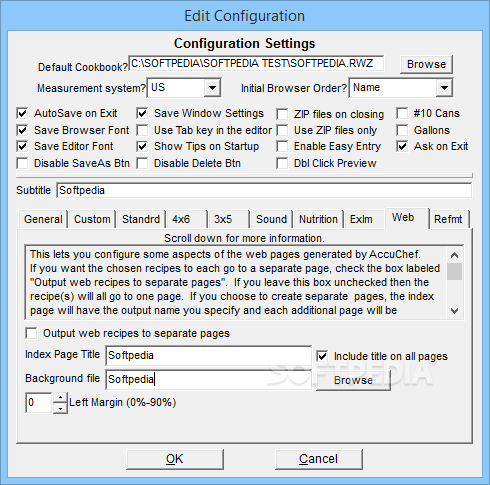The image size is (490, 485).
Task: Open the Measurement system dropdown
Action: (x=212, y=88)
